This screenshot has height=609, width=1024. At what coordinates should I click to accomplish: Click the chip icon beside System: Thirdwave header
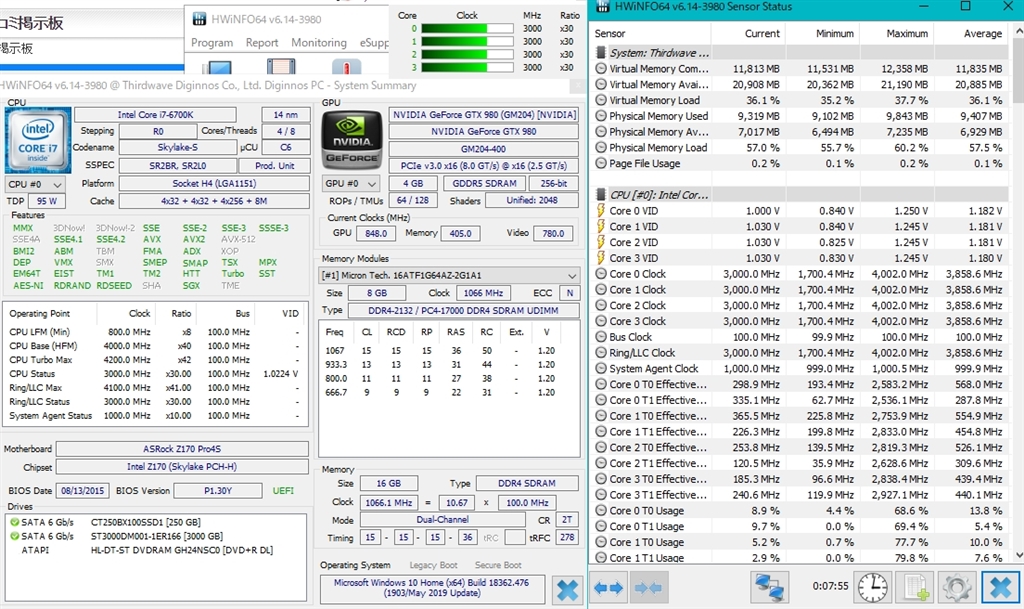pos(601,53)
